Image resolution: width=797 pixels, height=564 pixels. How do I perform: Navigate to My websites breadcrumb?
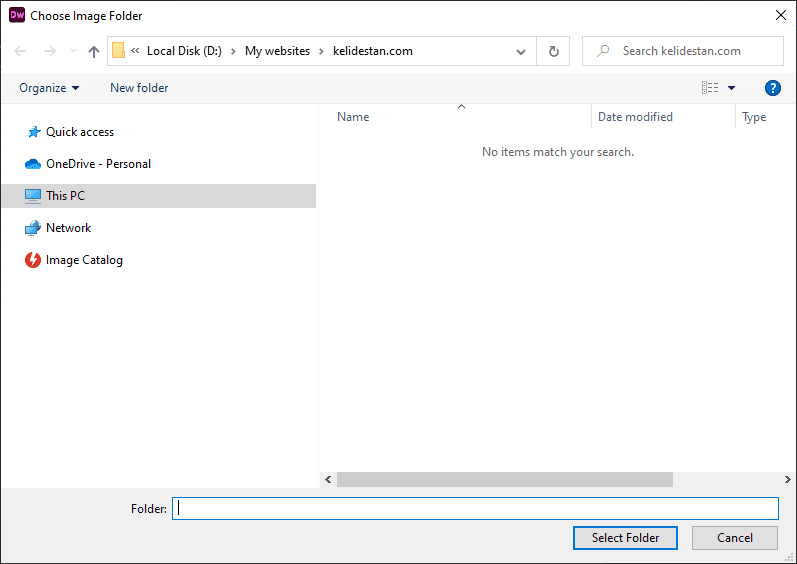pos(278,51)
